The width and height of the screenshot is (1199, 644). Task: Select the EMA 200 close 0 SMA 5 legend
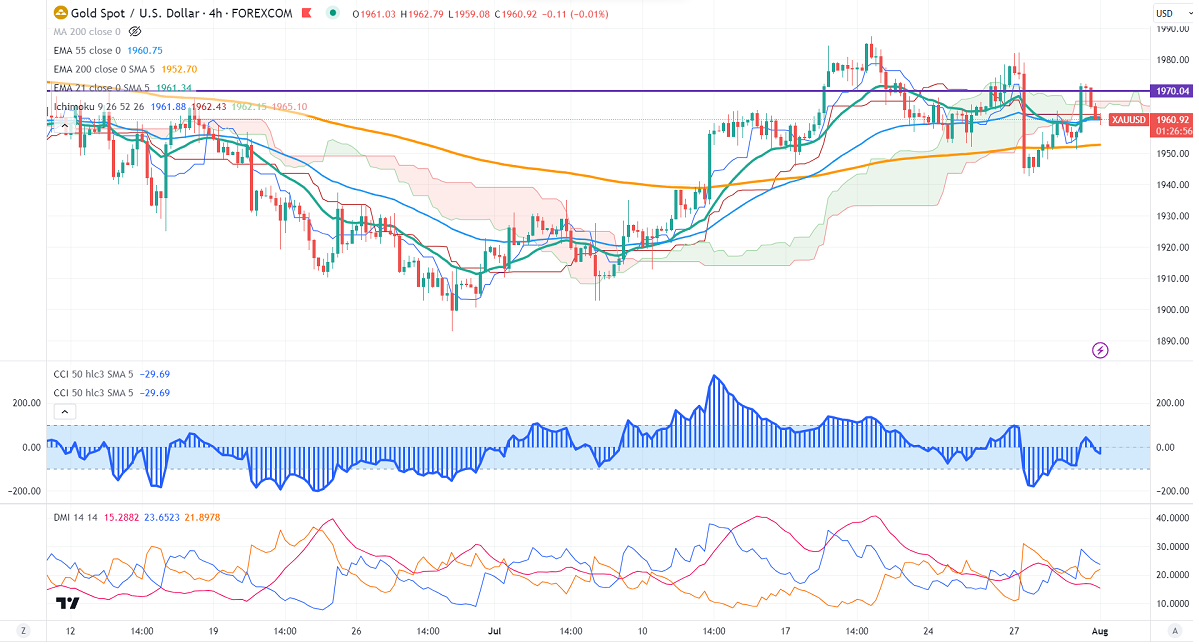[x=104, y=69]
